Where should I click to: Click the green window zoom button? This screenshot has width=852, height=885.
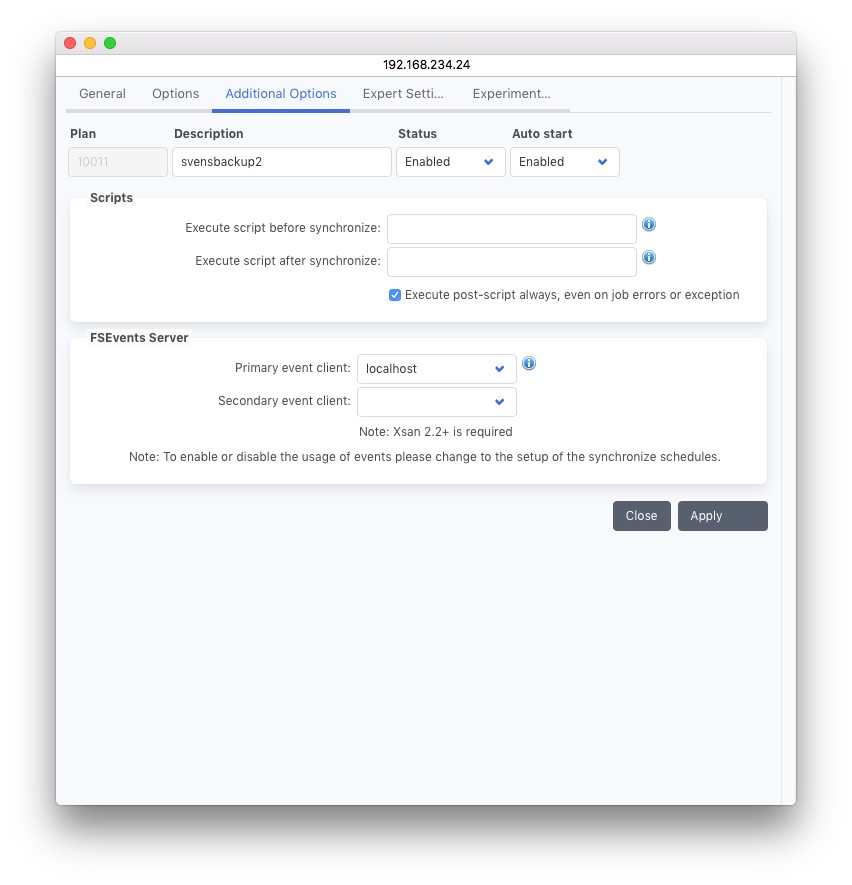pos(110,43)
